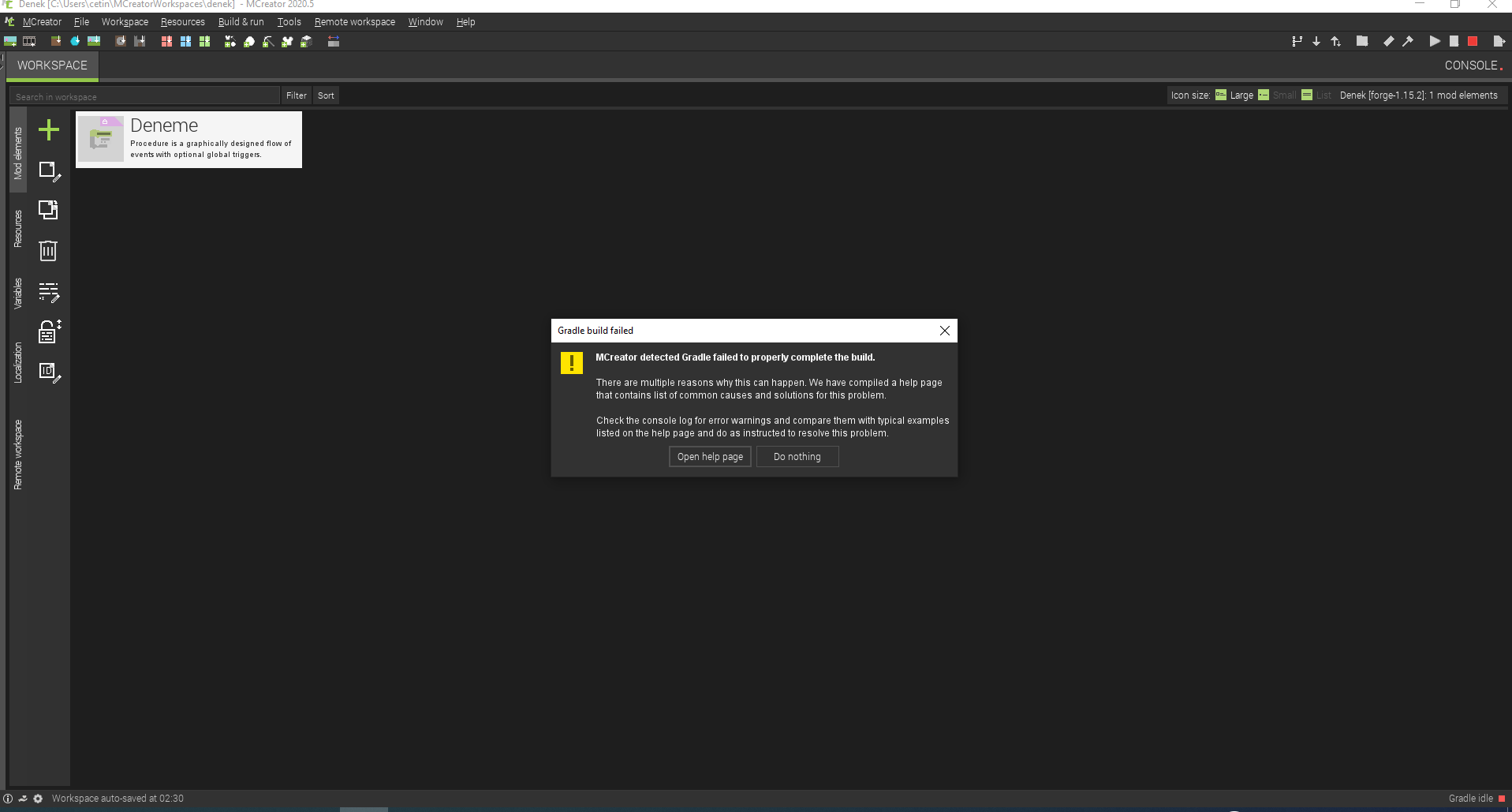Open the Build & run menu
This screenshot has height=812, width=1512.
(x=241, y=22)
